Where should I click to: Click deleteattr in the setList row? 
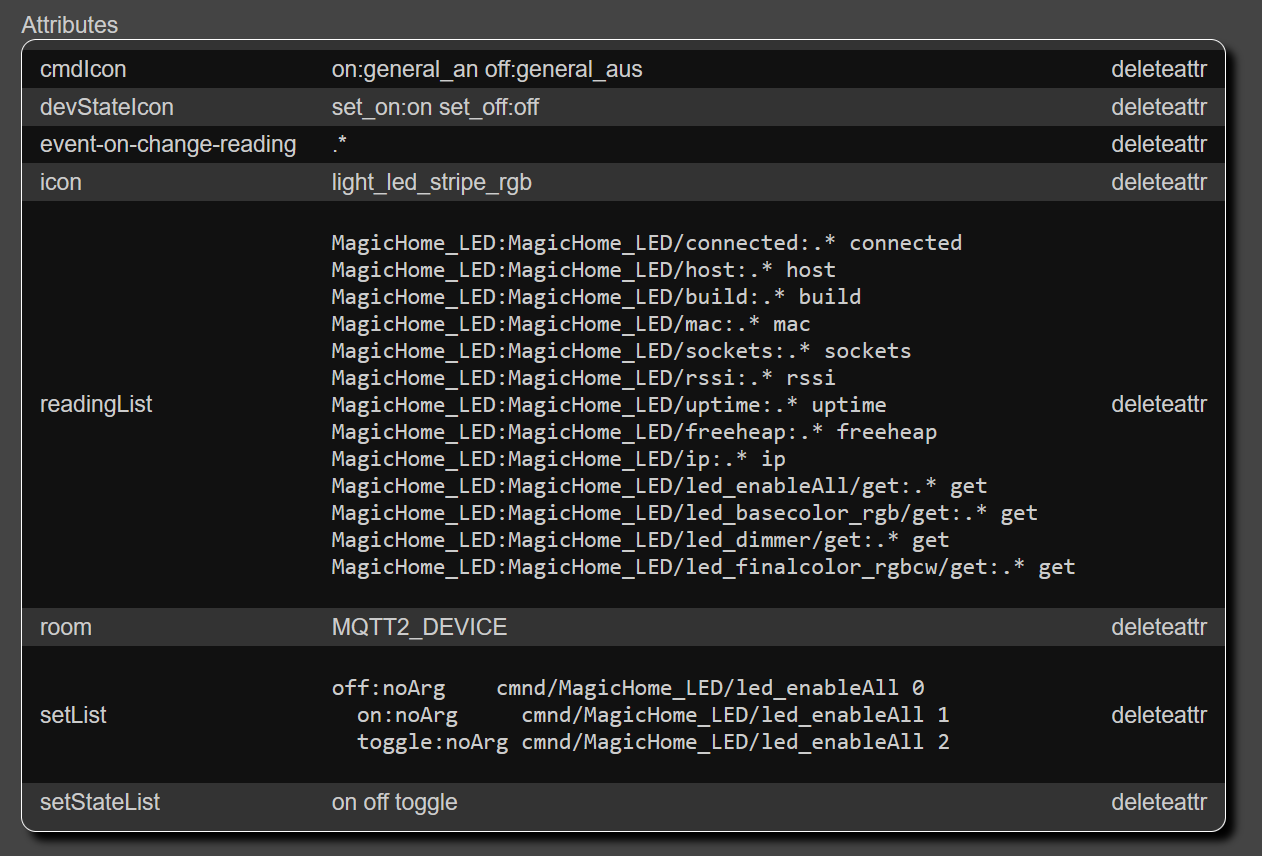point(1159,716)
